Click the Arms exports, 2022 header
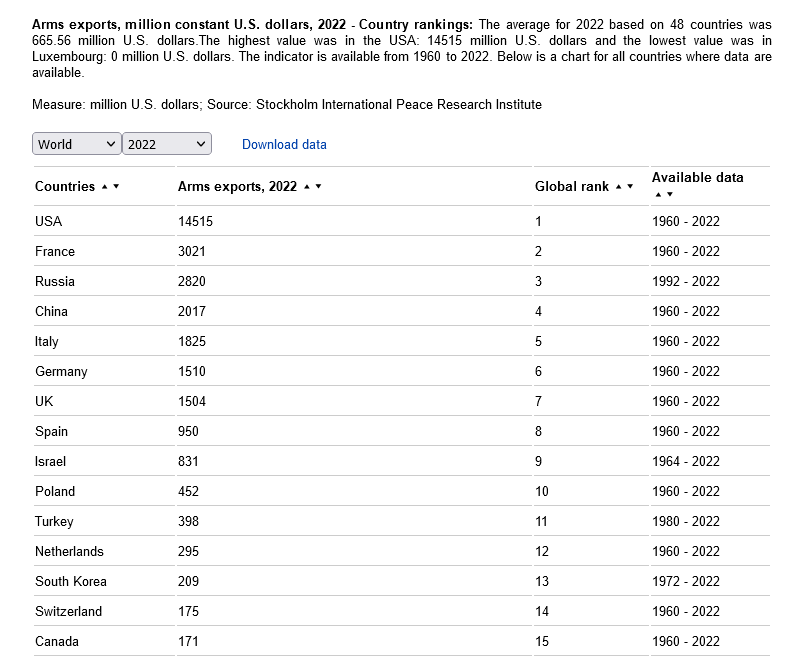This screenshot has height=663, width=811. point(237,186)
